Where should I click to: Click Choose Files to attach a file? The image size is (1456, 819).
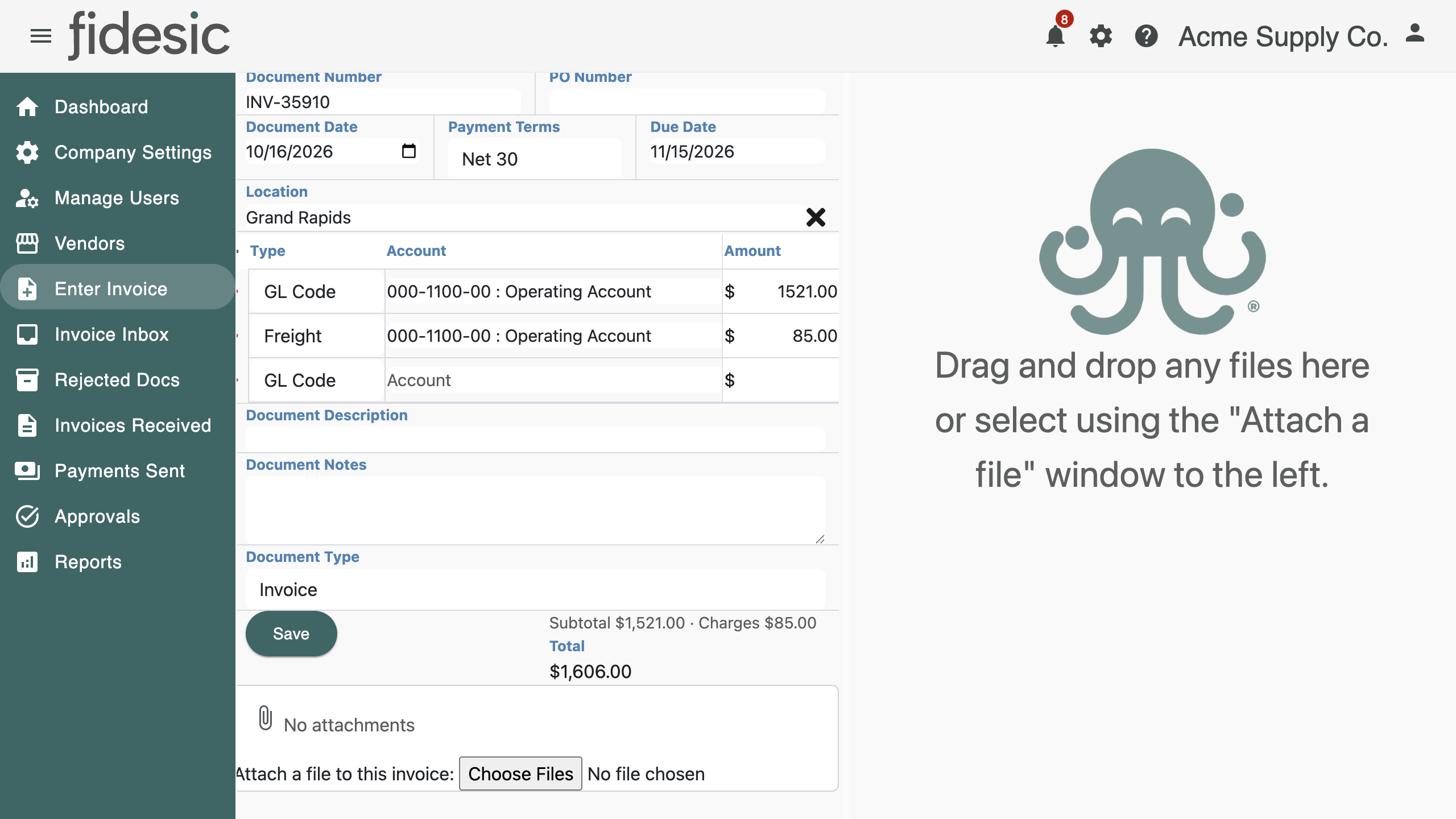[x=520, y=773]
